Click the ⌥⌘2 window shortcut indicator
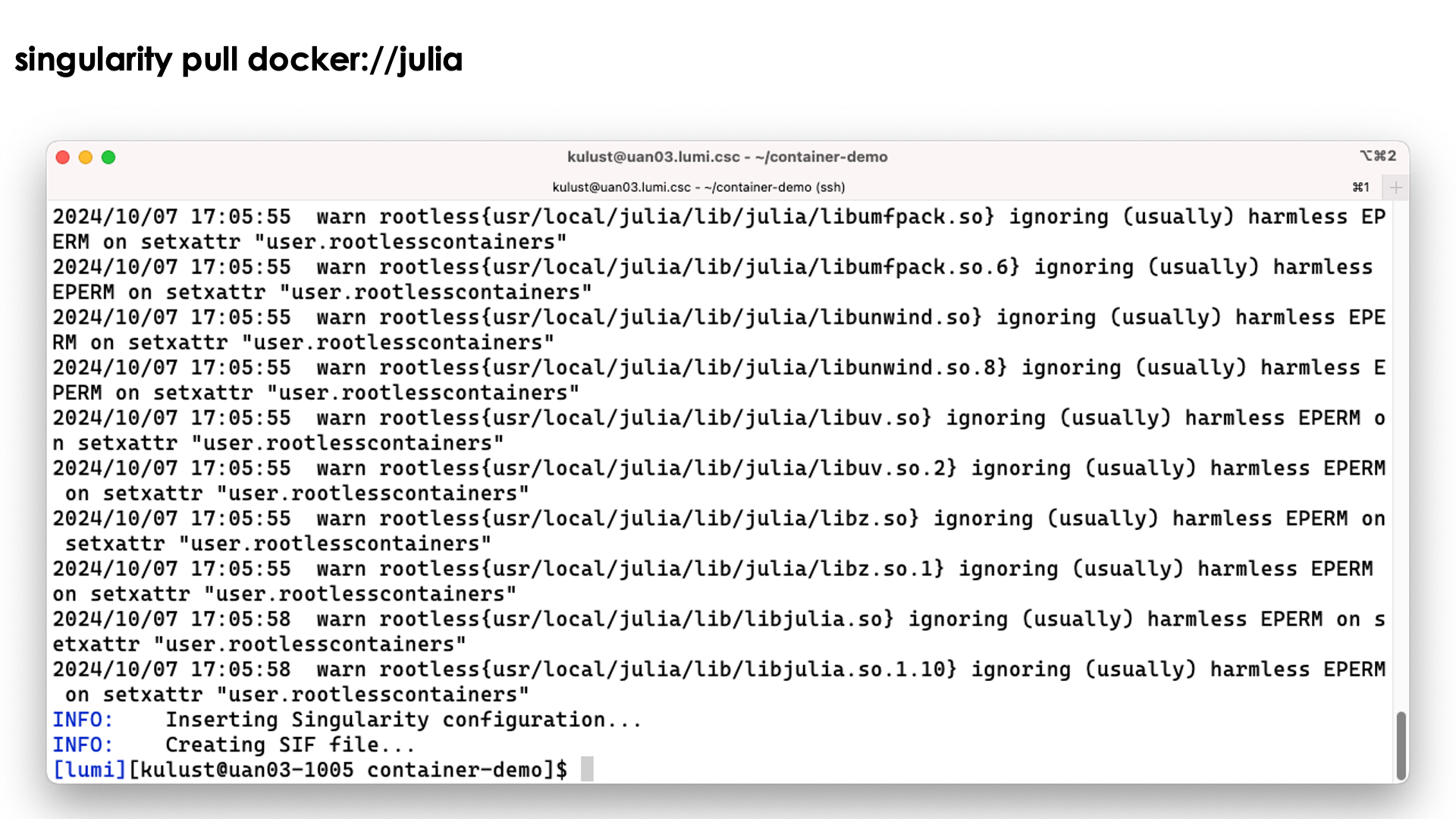The image size is (1456, 819). pos(1378,156)
